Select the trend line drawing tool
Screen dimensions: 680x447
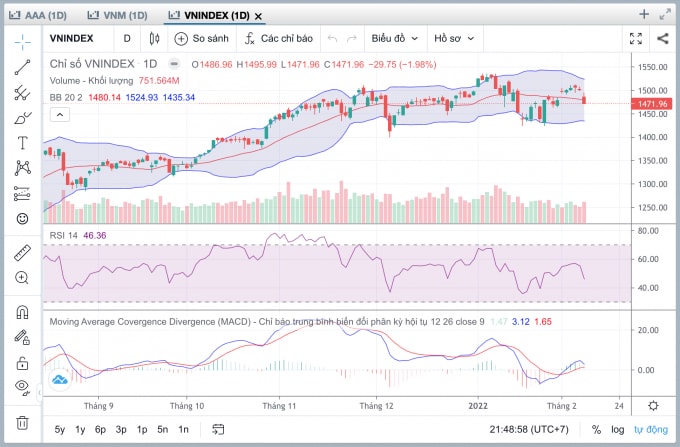click(x=23, y=67)
